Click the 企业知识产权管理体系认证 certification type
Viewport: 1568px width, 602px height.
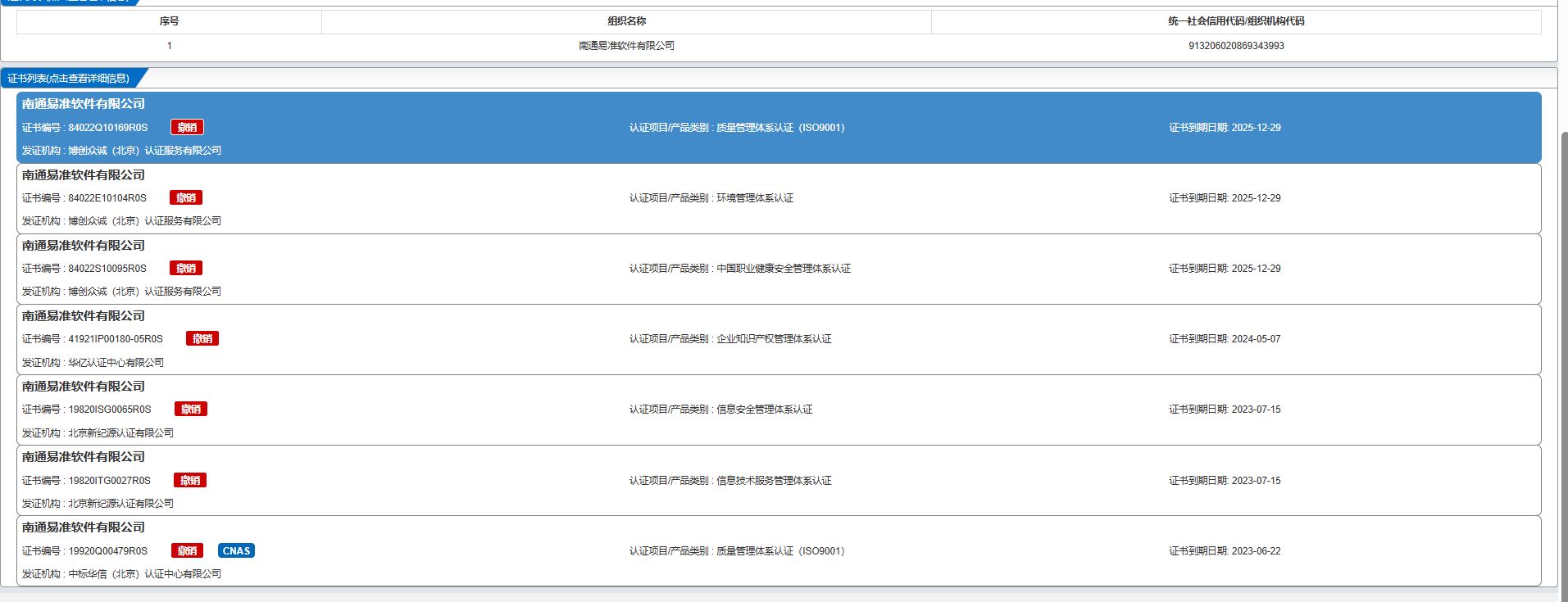774,339
